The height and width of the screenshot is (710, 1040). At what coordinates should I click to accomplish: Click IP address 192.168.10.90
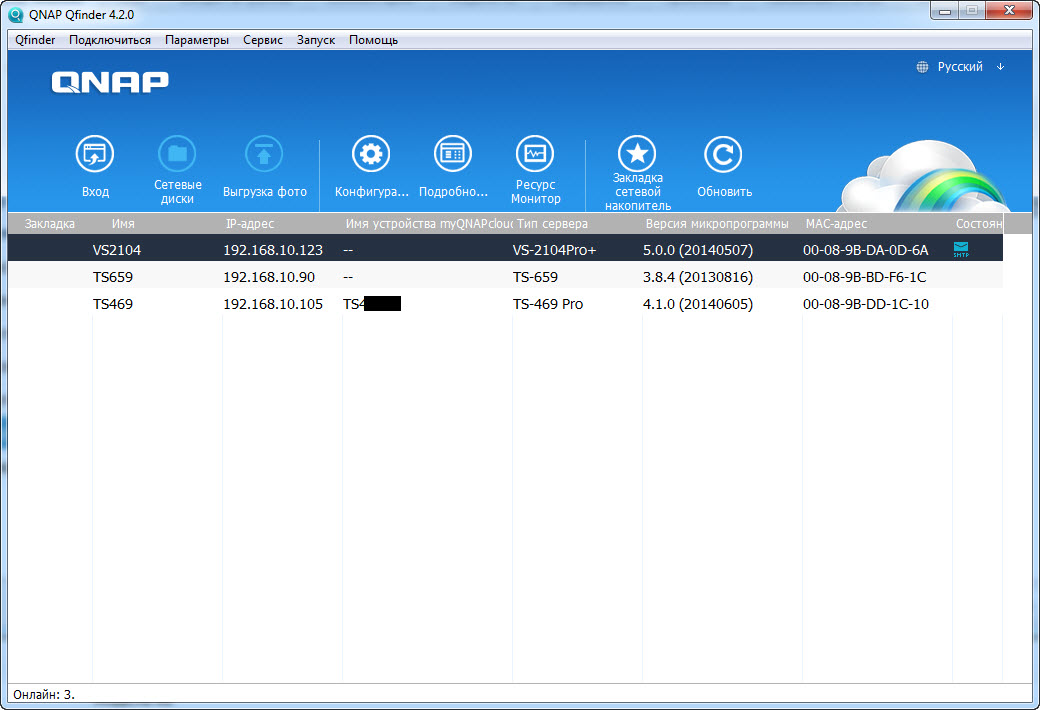point(269,277)
